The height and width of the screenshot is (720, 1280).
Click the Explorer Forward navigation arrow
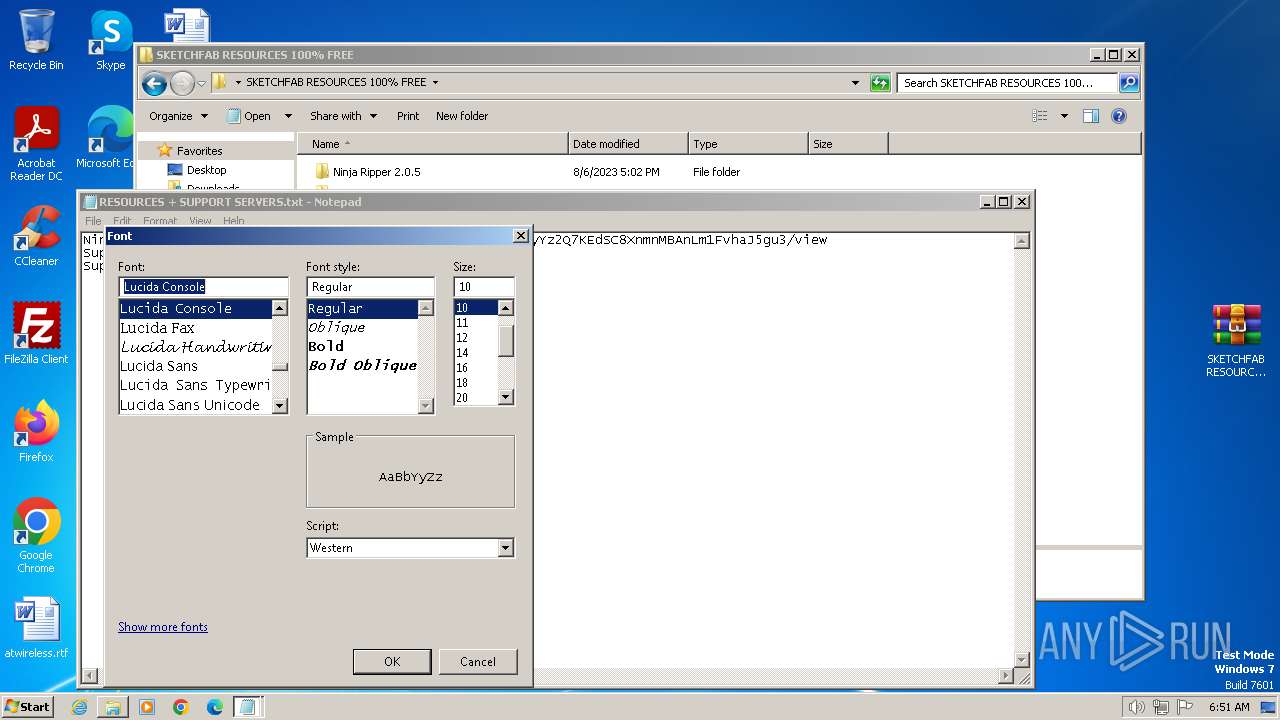click(x=182, y=83)
